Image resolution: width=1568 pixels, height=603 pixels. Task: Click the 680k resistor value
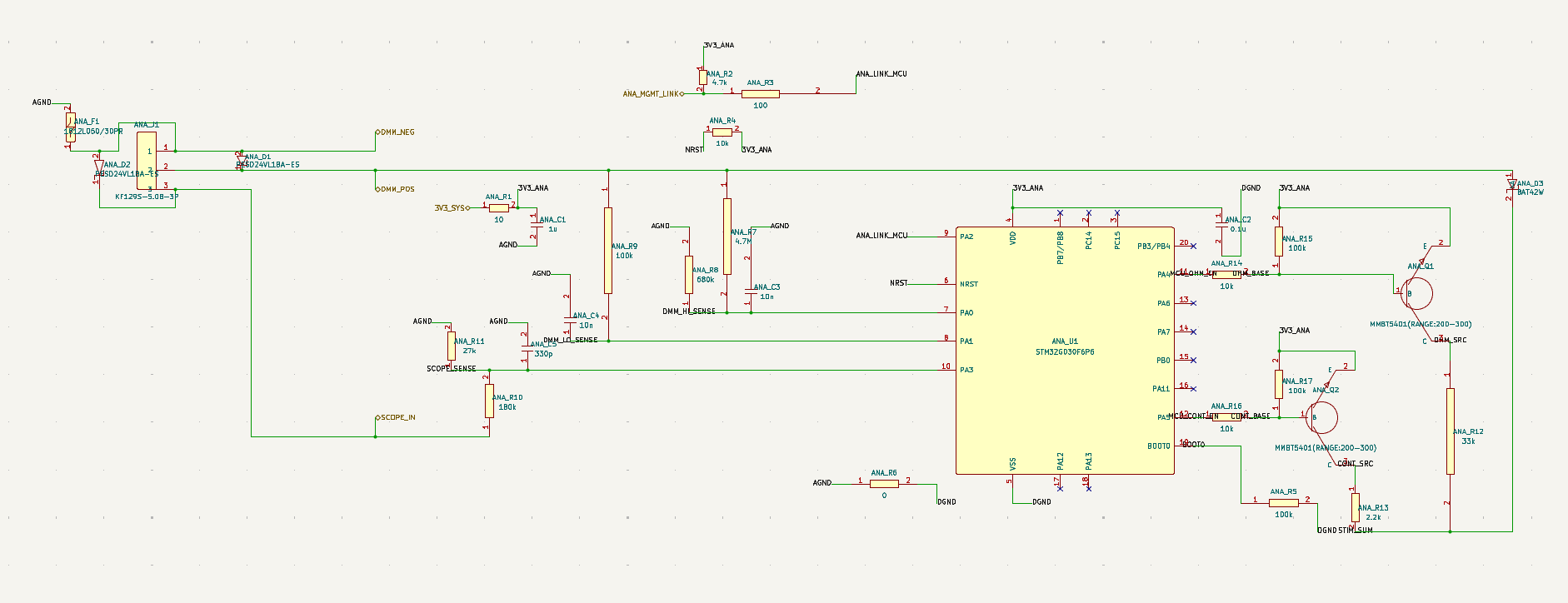(x=706, y=280)
